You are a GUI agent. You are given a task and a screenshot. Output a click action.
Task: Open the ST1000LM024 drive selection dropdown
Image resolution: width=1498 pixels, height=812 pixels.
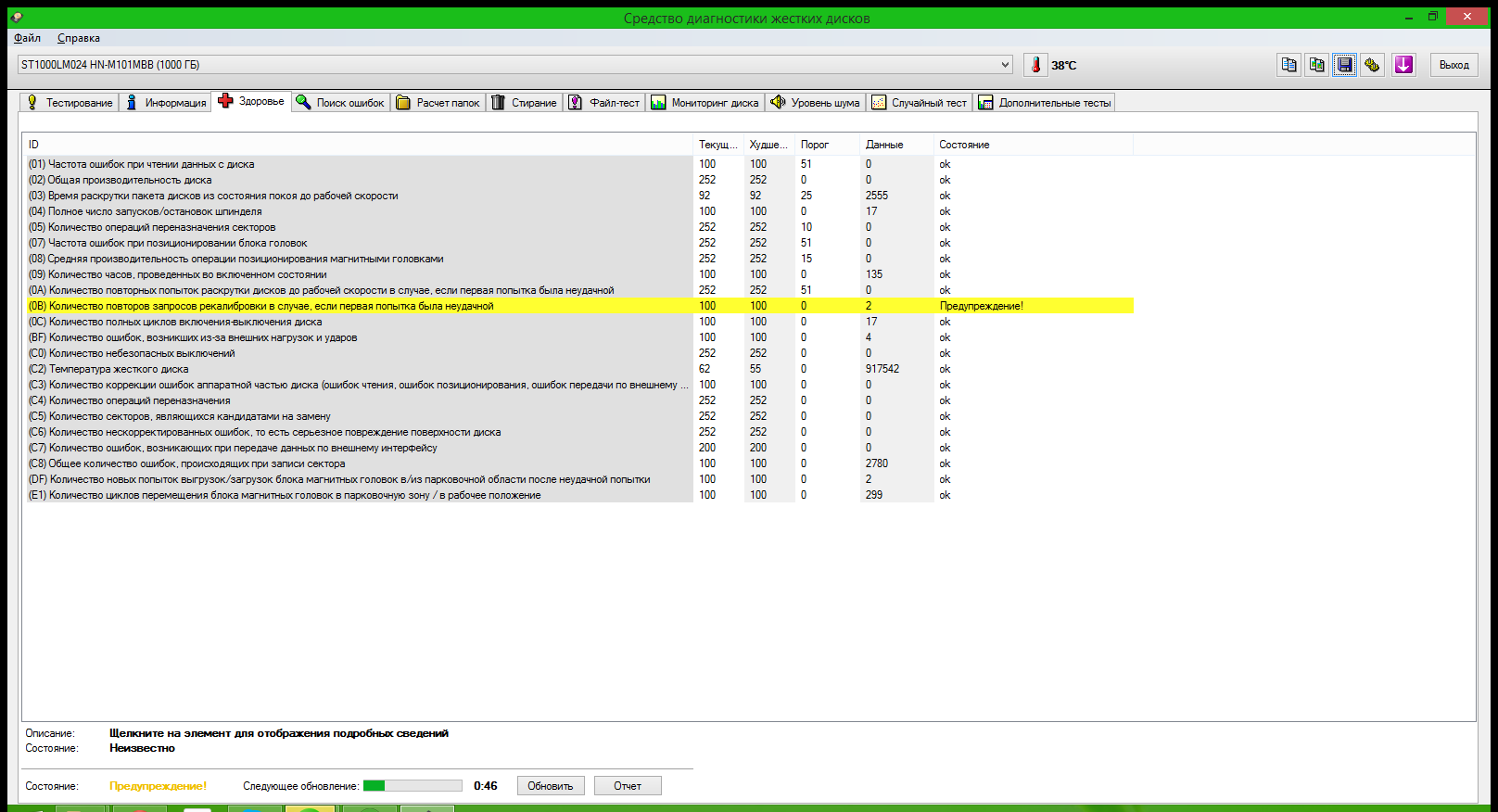[x=1005, y=65]
